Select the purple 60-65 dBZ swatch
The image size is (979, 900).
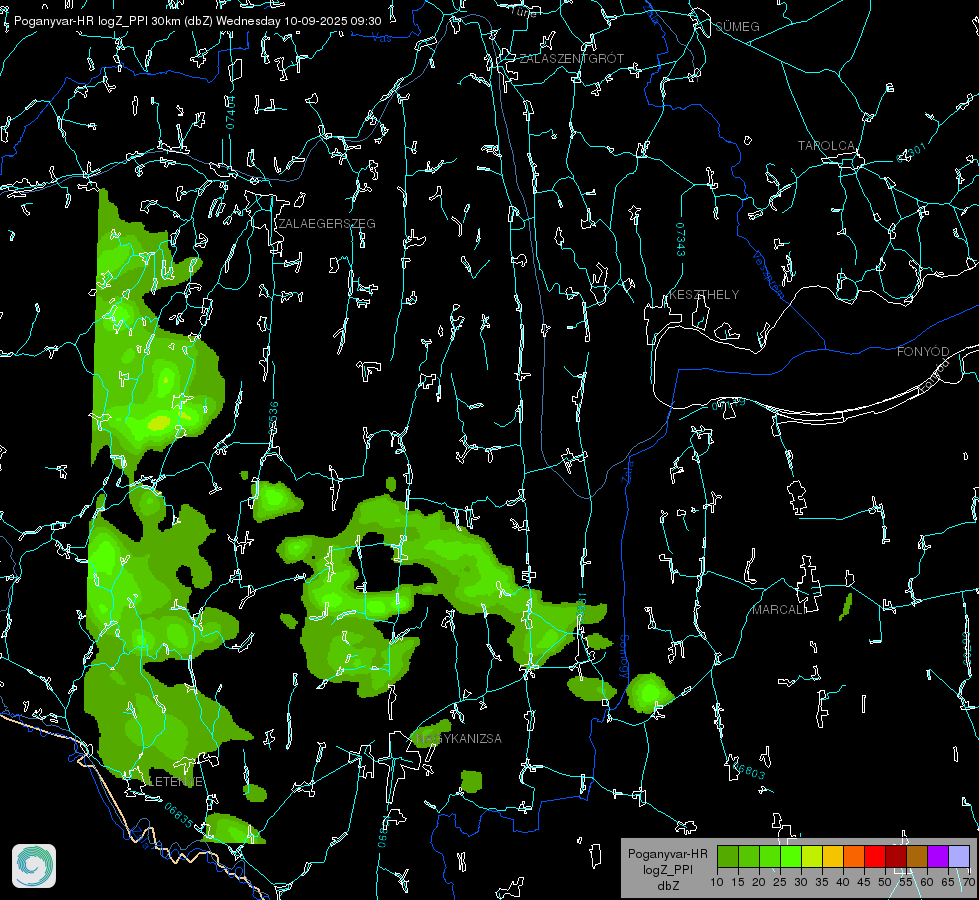[x=938, y=856]
